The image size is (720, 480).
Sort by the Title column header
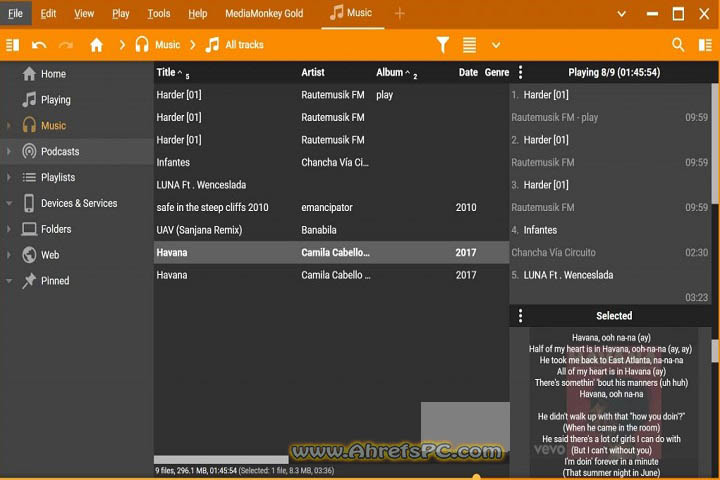pyautogui.click(x=166, y=72)
